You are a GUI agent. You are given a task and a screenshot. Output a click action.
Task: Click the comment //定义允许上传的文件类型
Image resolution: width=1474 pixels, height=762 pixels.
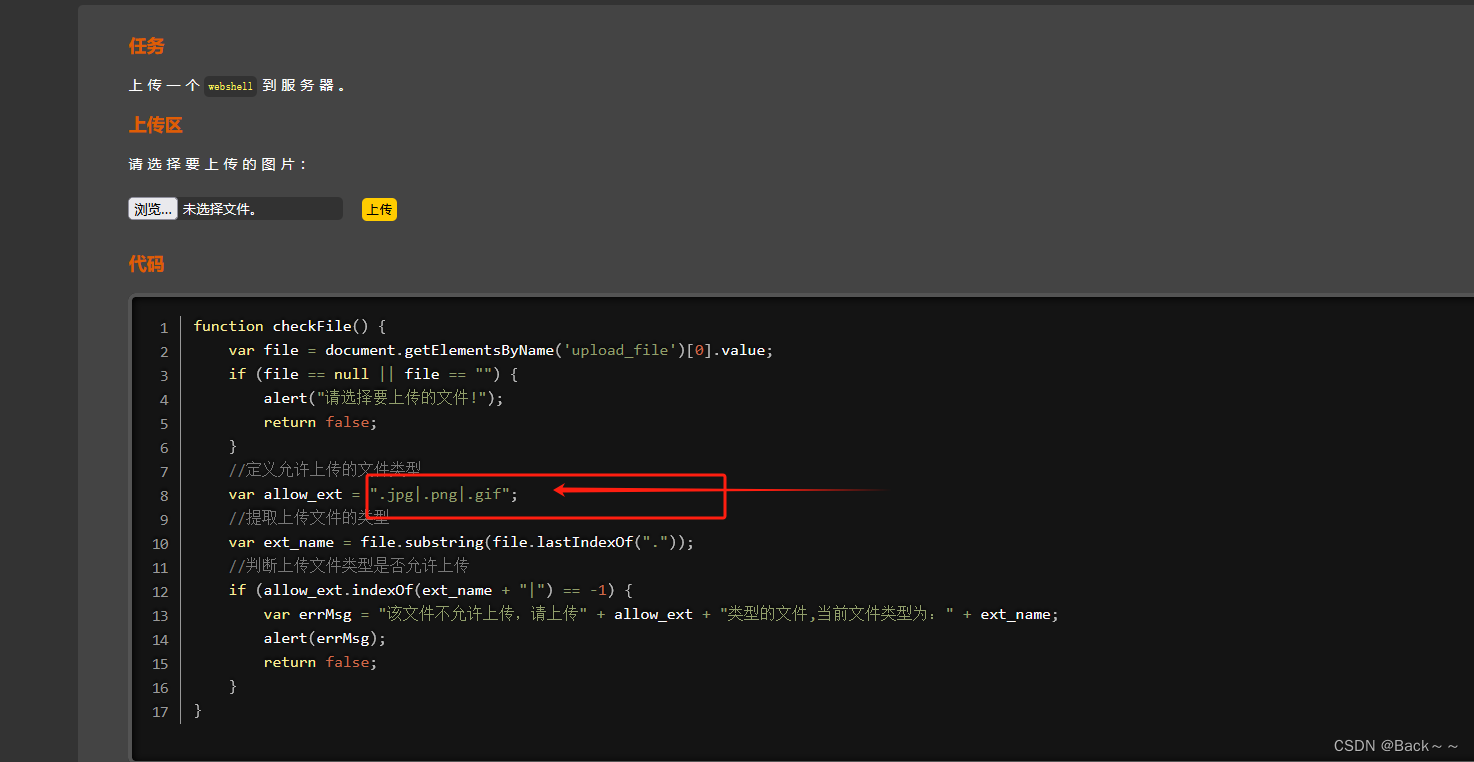click(325, 470)
